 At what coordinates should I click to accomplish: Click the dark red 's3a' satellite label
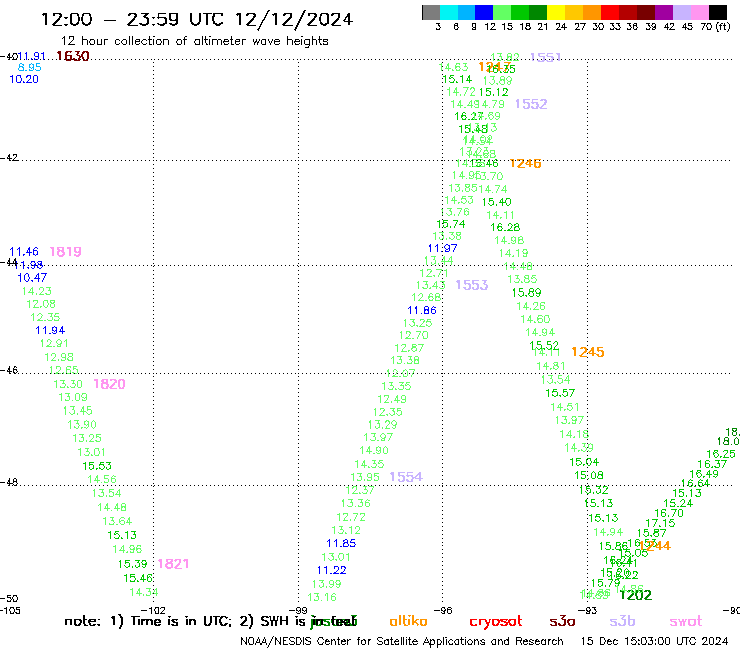click(x=562, y=622)
